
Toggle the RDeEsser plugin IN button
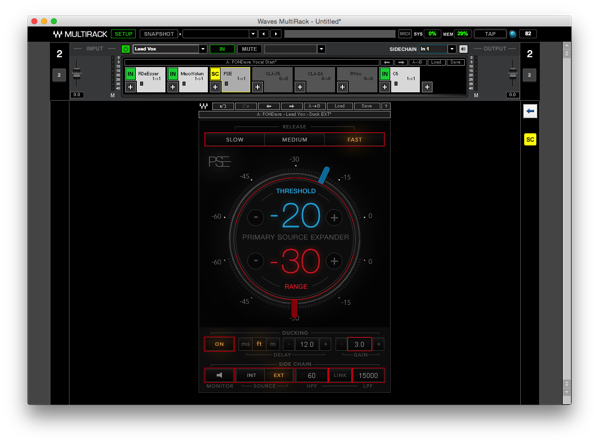(x=130, y=74)
